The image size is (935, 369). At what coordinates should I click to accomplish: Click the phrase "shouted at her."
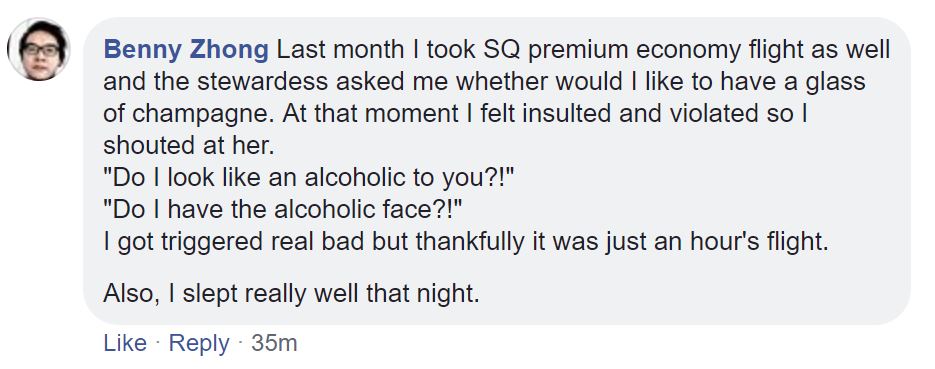tap(188, 145)
